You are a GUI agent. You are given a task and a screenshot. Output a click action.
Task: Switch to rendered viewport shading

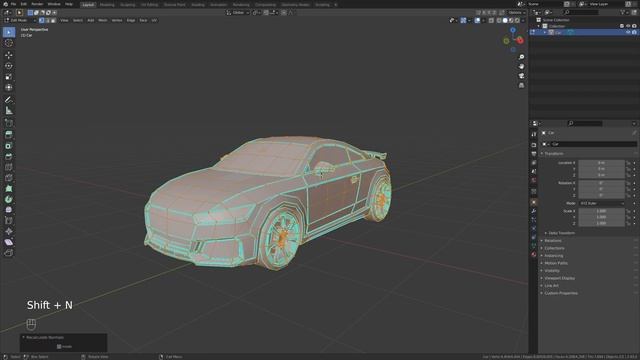pyautogui.click(x=518, y=20)
